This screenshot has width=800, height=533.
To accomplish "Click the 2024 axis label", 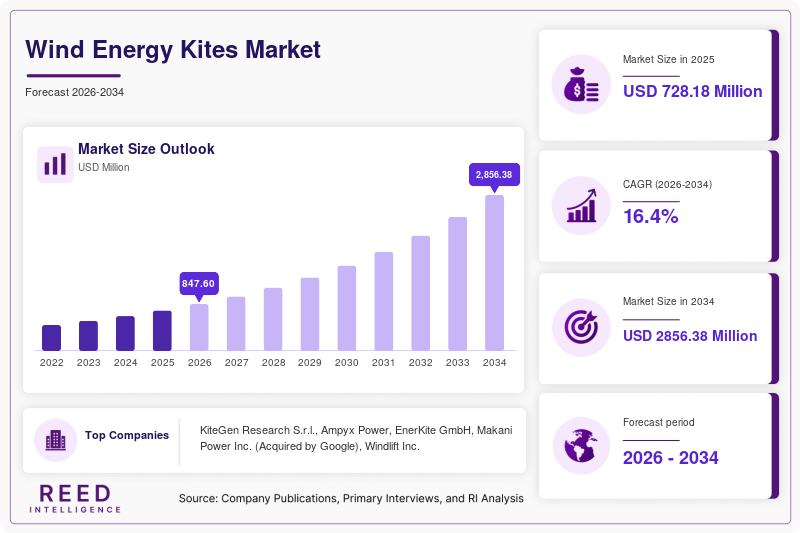I will [x=126, y=363].
